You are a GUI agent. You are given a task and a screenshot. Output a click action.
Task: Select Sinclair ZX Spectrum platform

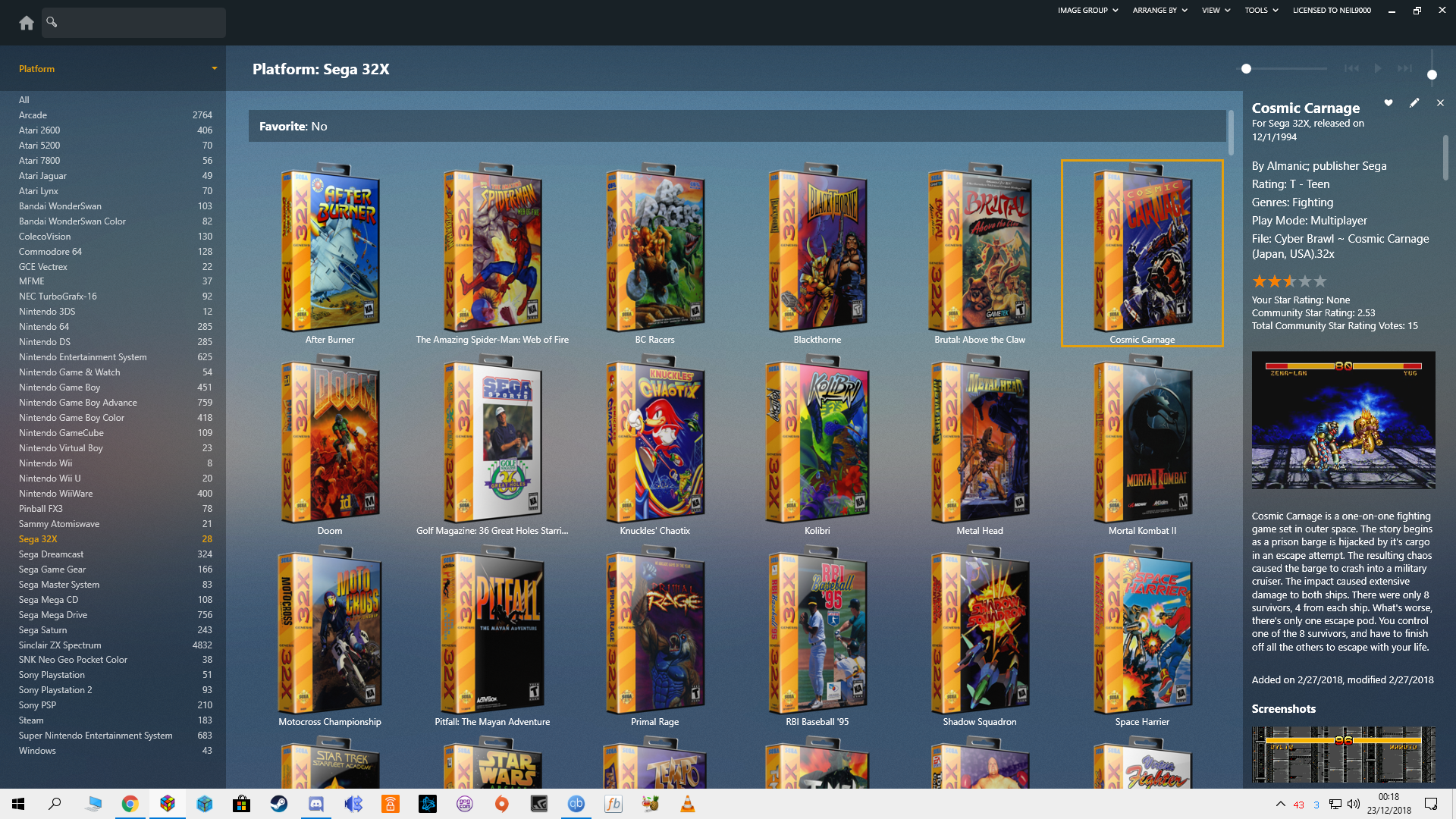coord(115,645)
